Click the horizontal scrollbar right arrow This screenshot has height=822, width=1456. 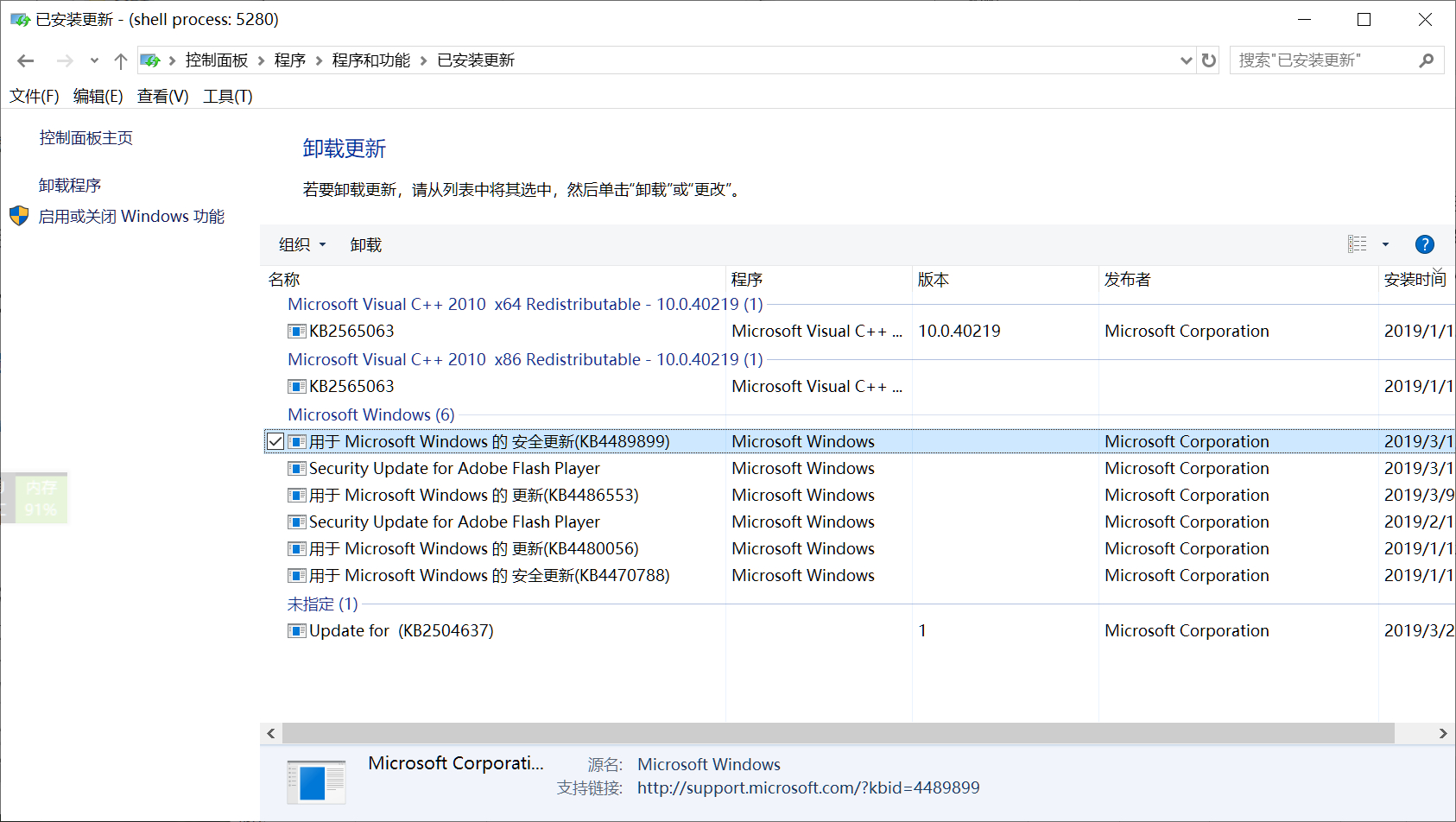tap(1442, 733)
